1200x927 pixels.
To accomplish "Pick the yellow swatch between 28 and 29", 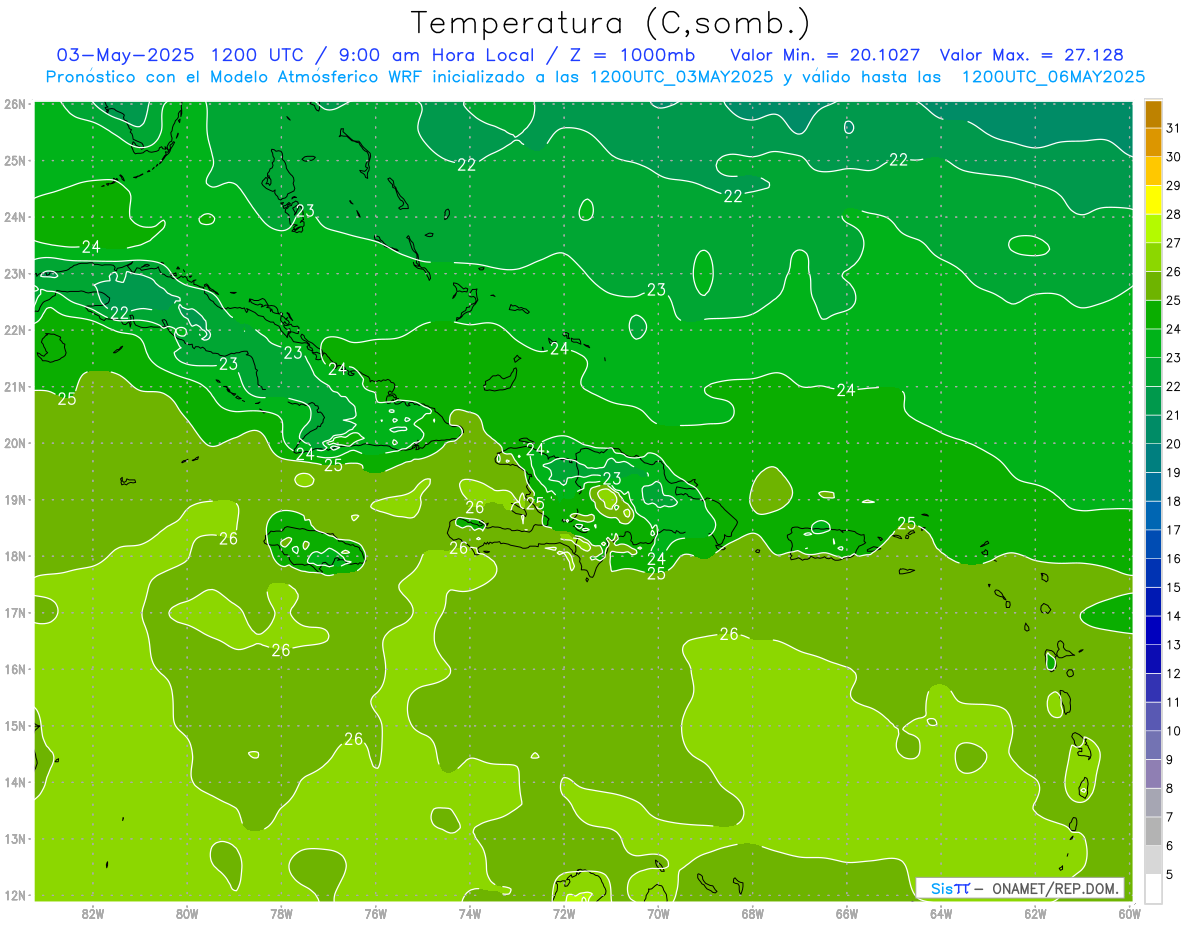I will 1154,202.
